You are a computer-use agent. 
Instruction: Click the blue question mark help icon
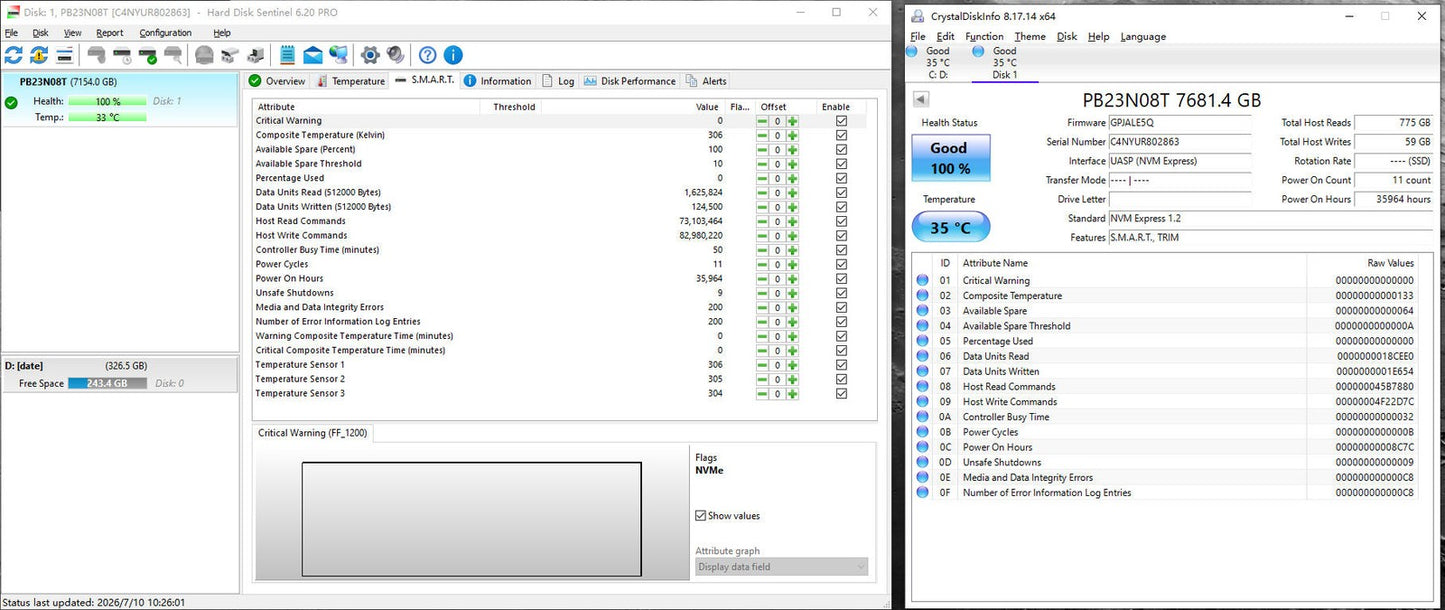pos(427,55)
